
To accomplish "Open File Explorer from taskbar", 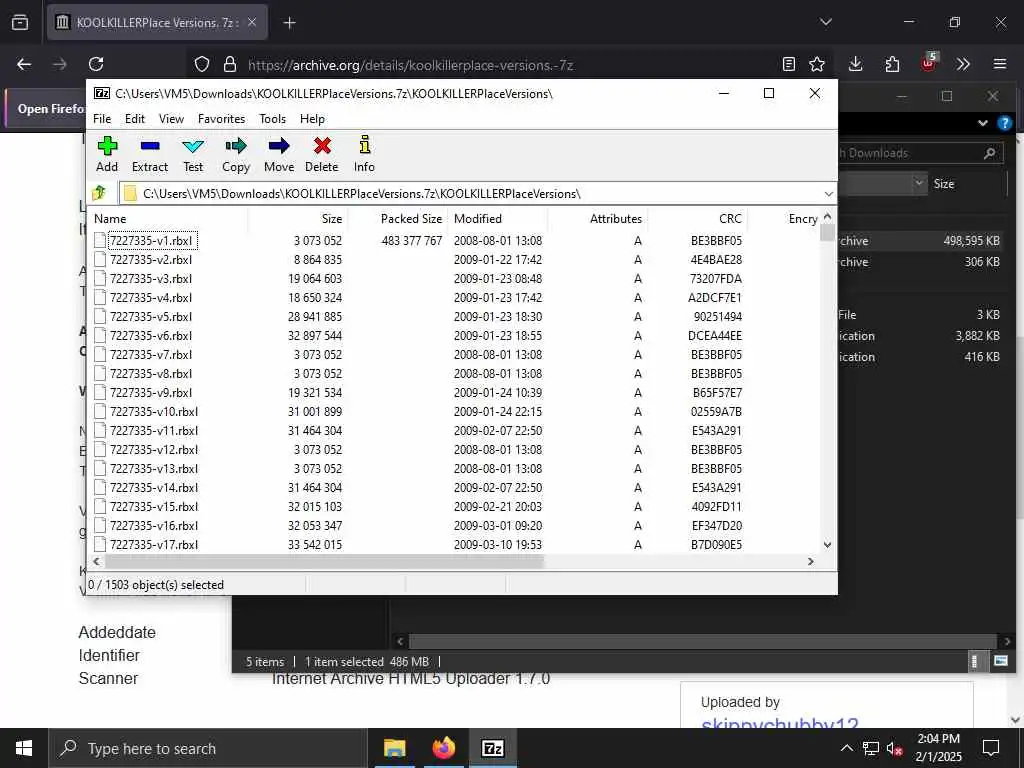I will click(395, 748).
